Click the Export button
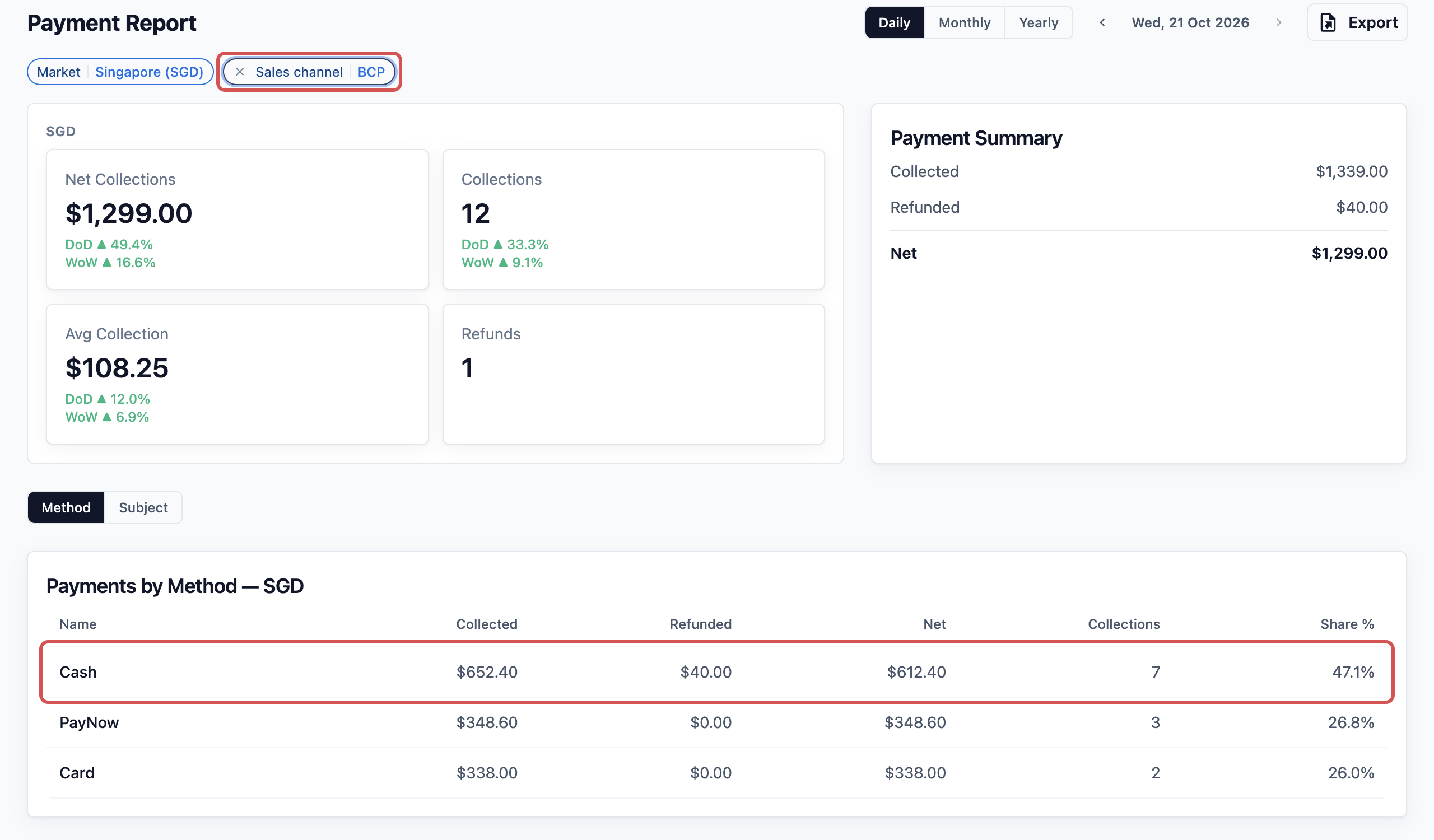This screenshot has height=840, width=1434. coord(1357,23)
